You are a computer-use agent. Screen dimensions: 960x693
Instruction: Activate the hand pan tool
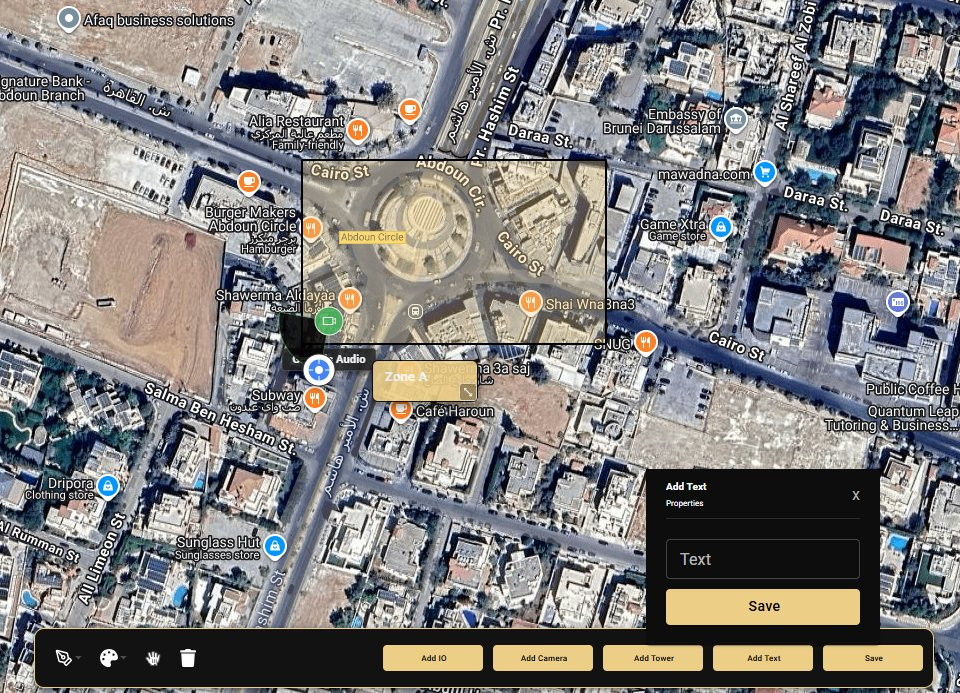pyautogui.click(x=154, y=658)
